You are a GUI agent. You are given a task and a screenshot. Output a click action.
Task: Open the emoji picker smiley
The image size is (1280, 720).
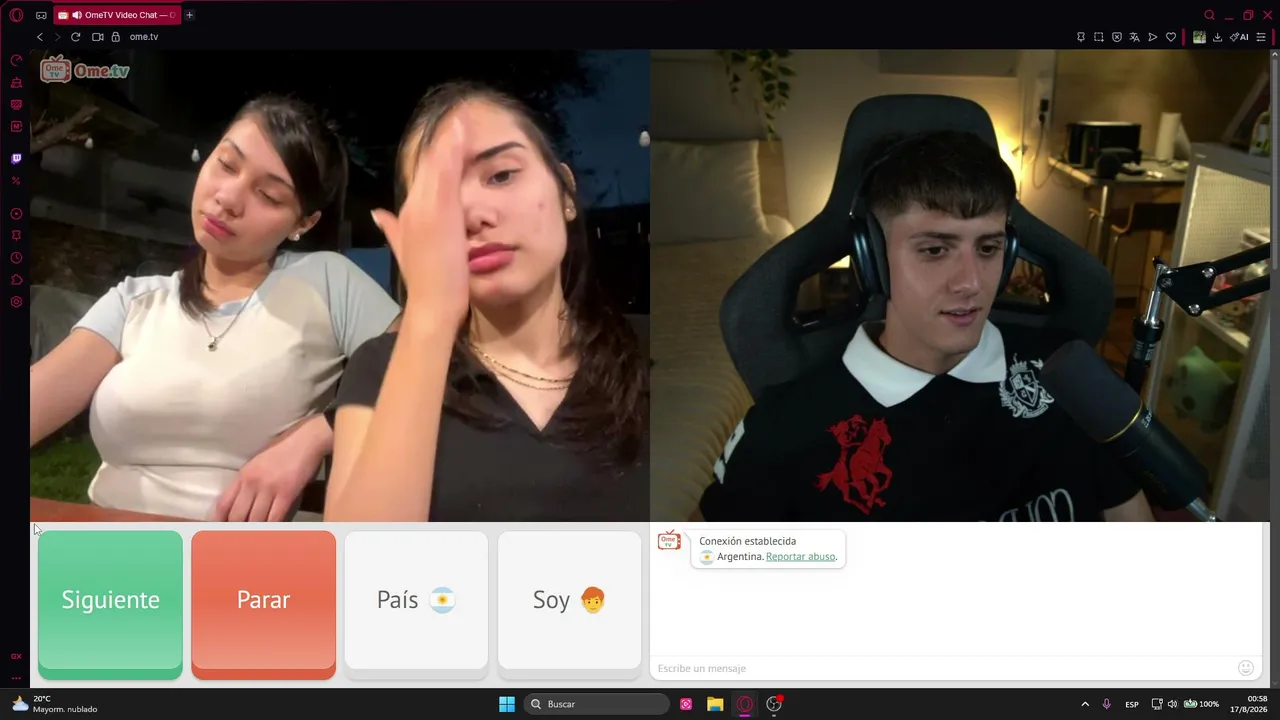[x=1246, y=668]
